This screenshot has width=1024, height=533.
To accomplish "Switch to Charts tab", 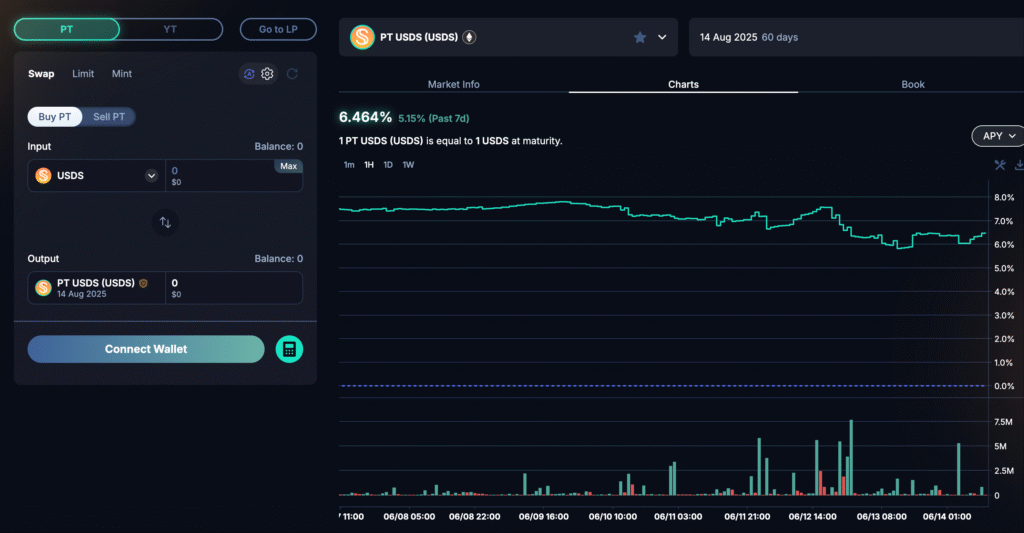I will (x=683, y=84).
